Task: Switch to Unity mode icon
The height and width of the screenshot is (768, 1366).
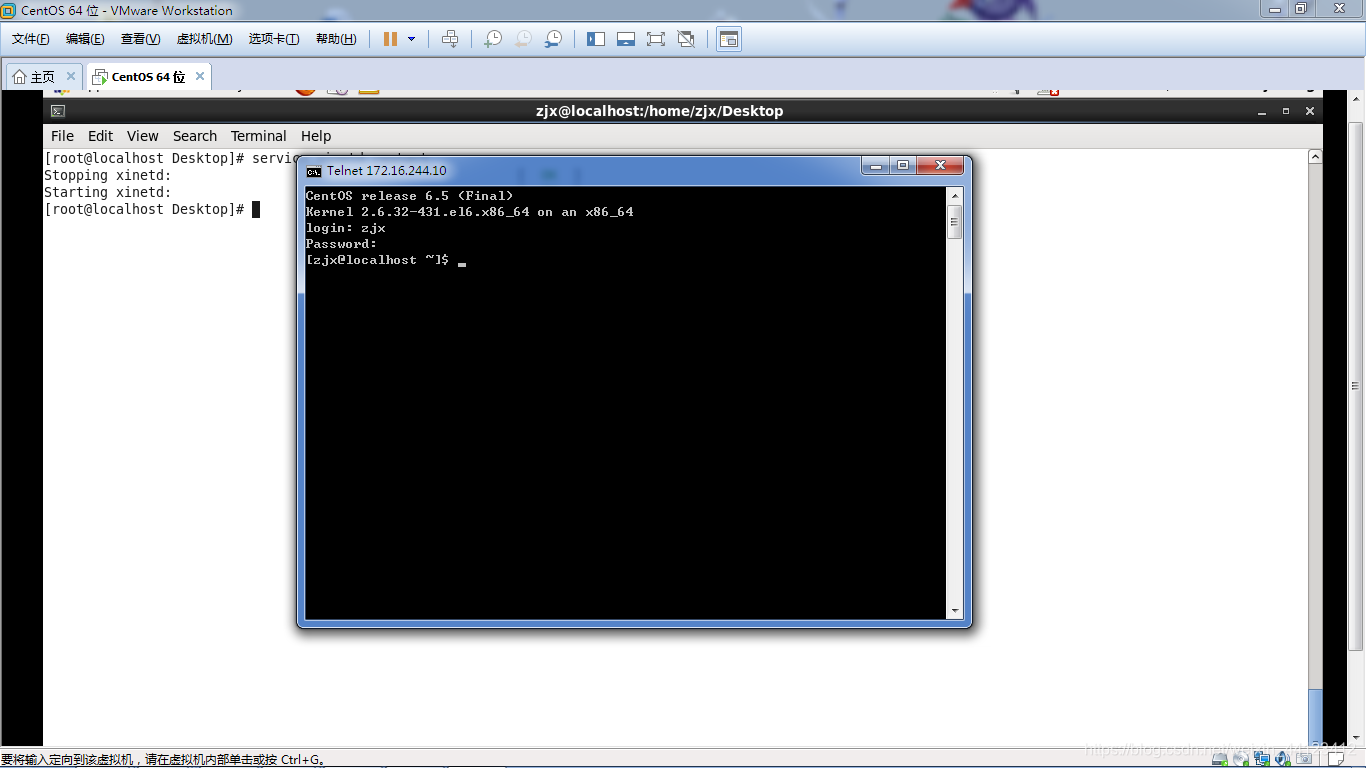Action: coord(686,39)
